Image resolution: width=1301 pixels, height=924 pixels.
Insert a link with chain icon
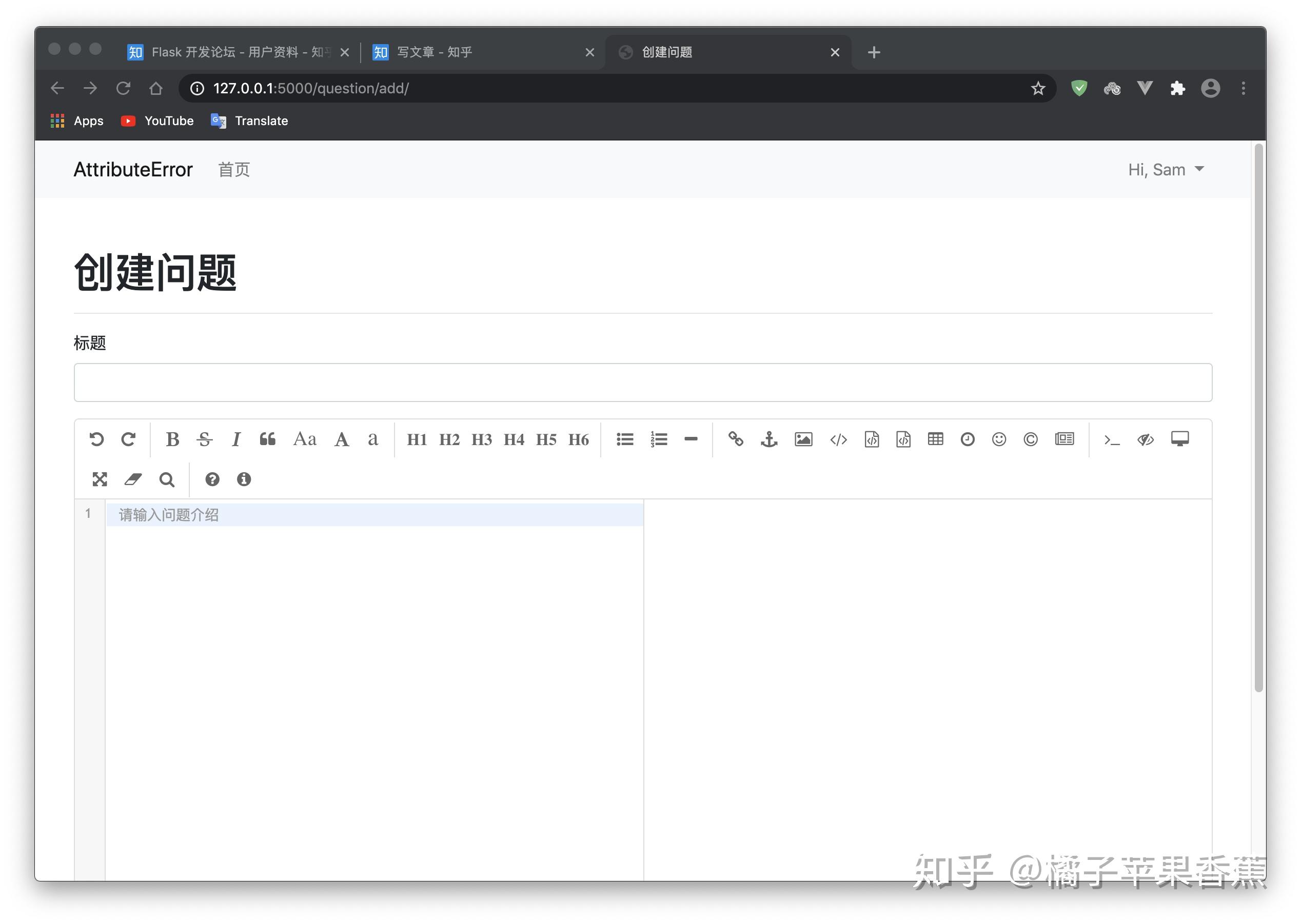pos(735,439)
